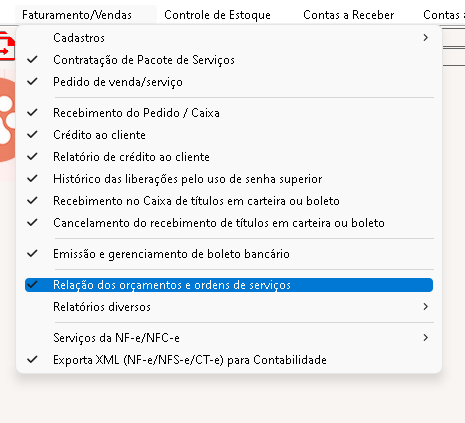Select highlighted Relação dos orçamentos e ordens

[229, 285]
